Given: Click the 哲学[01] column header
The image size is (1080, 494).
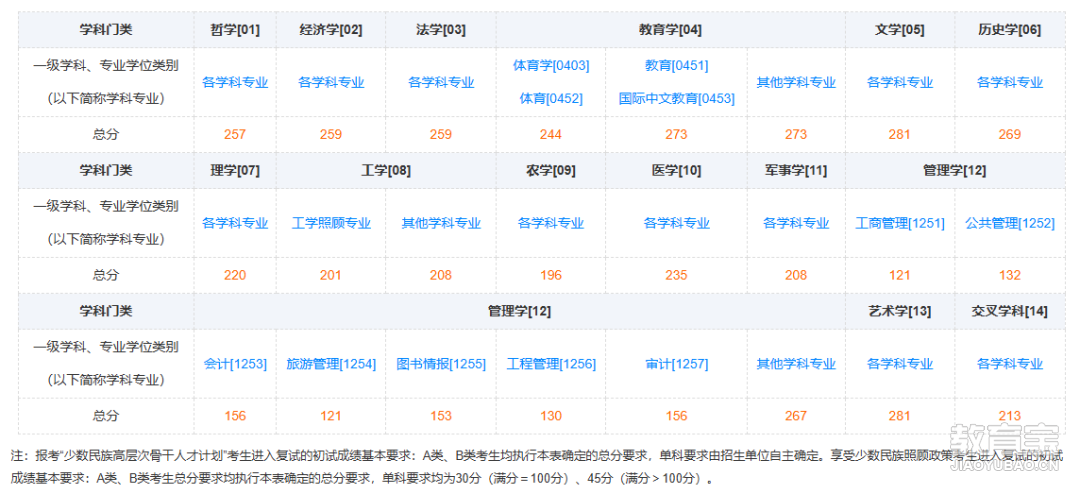Looking at the screenshot, I should point(235,30).
